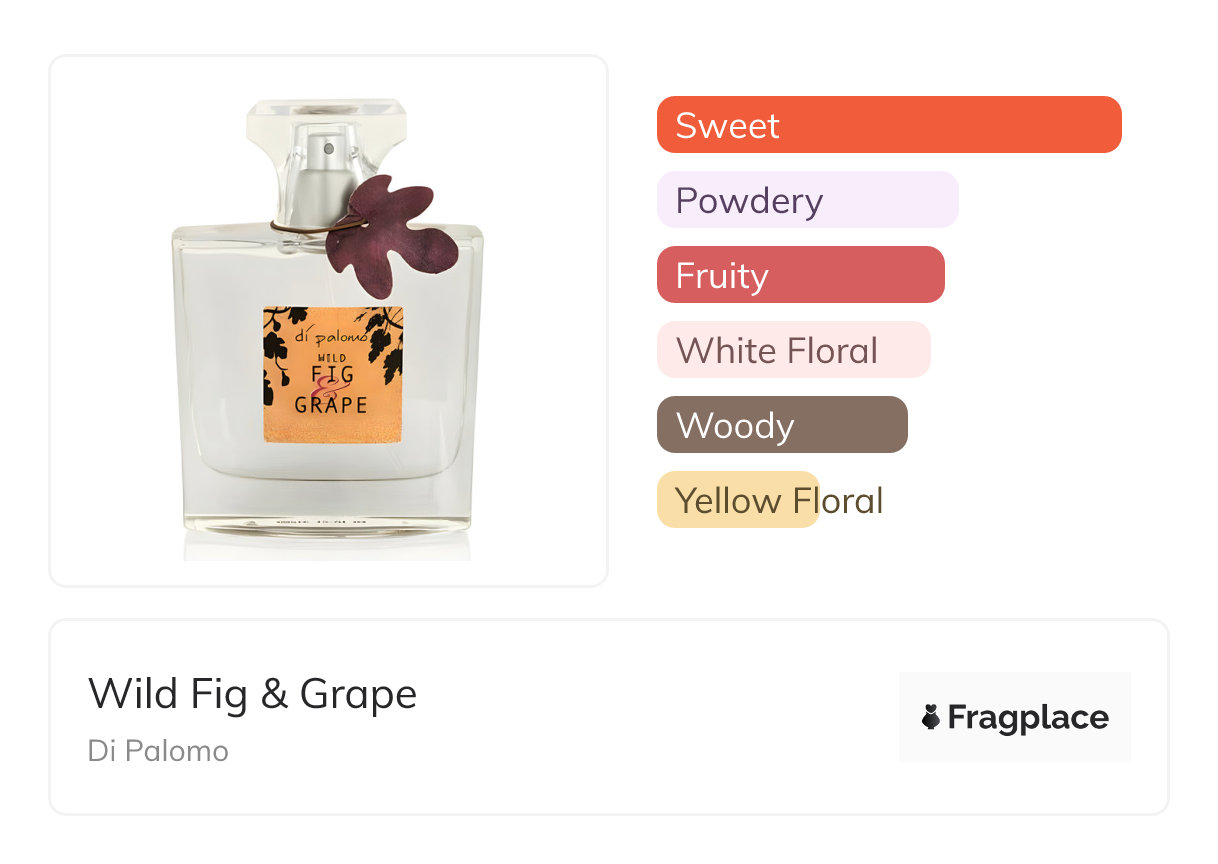This screenshot has width=1218, height=864.
Task: Choose the White Floral accord bar
Action: click(x=793, y=350)
